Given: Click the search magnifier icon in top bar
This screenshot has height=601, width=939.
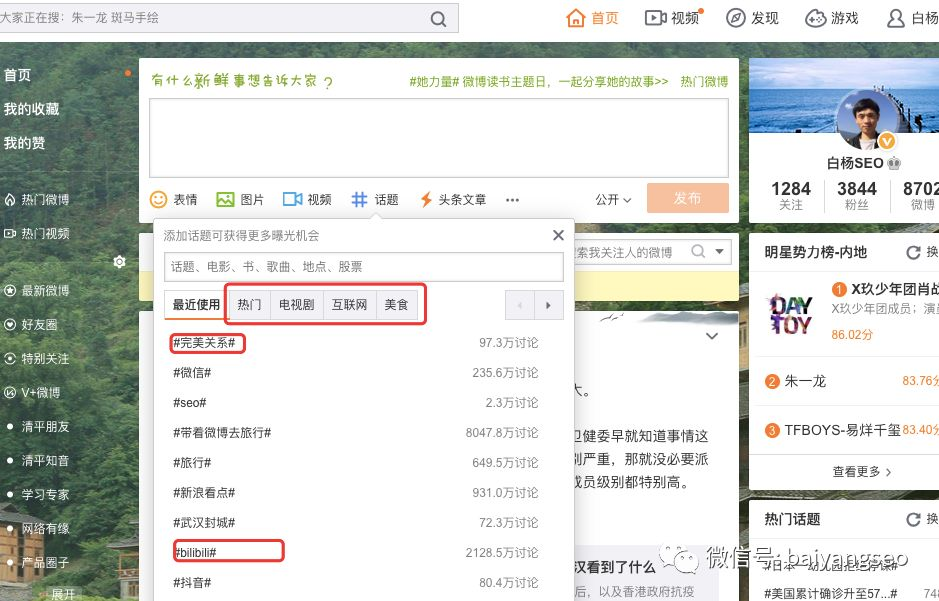Looking at the screenshot, I should coord(438,19).
